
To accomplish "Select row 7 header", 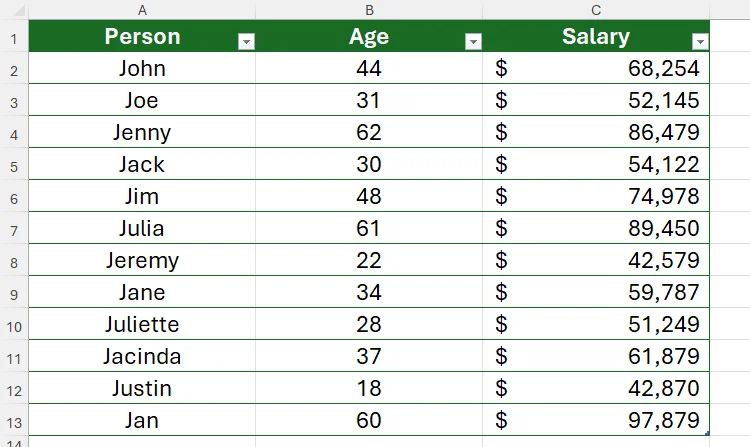I will pyautogui.click(x=14, y=229).
